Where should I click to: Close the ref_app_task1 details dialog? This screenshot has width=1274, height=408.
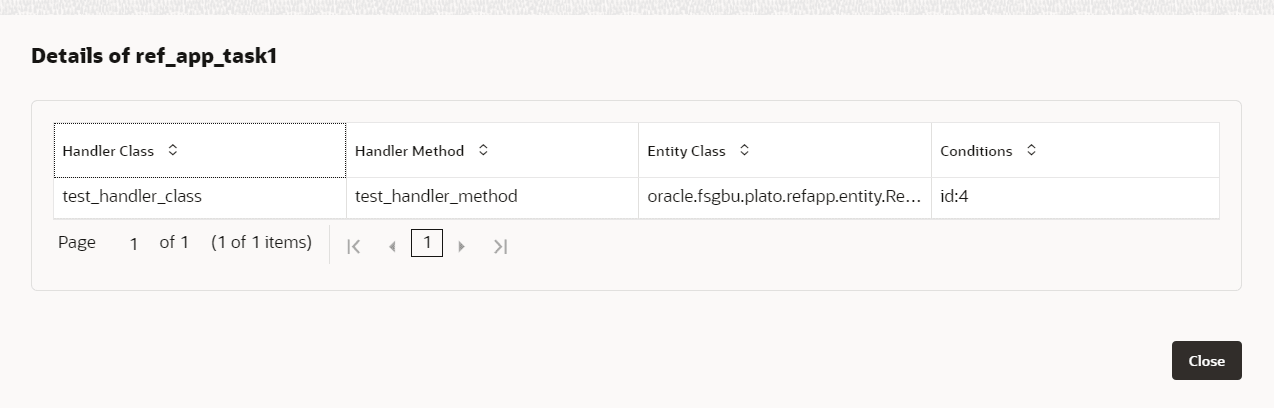[1206, 361]
